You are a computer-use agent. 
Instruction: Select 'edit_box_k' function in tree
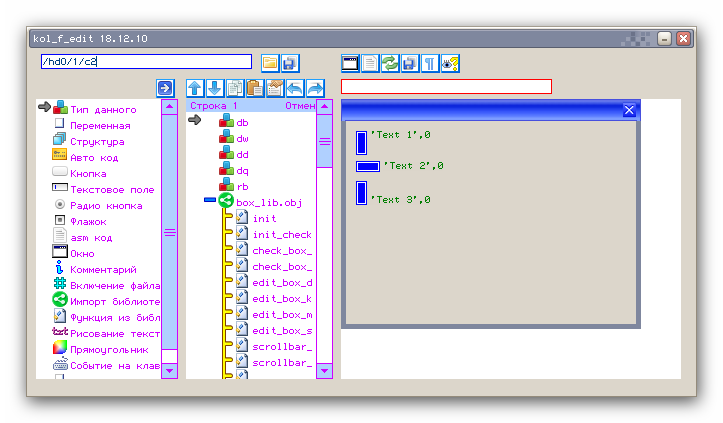pos(282,299)
